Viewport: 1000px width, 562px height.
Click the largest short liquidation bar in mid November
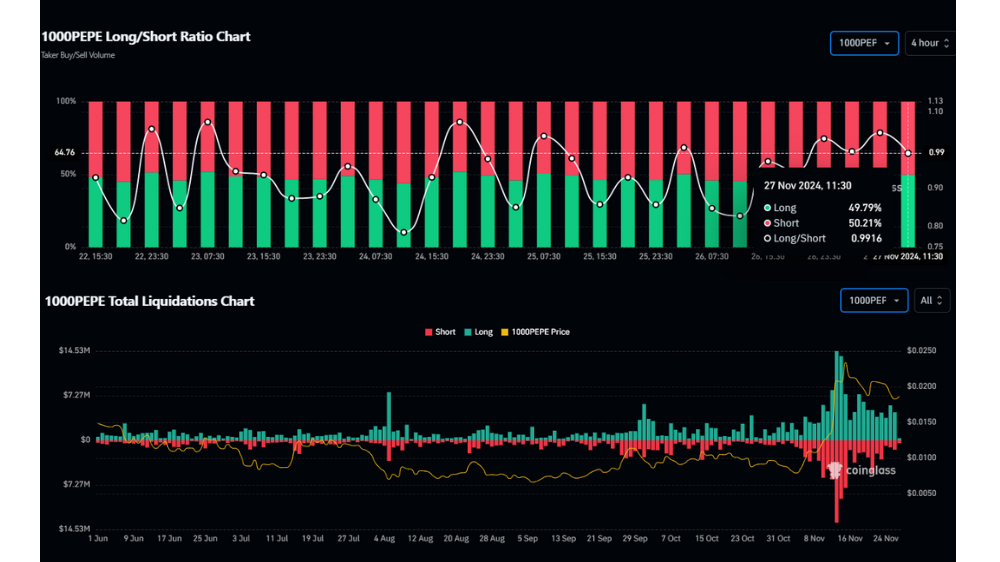click(837, 481)
